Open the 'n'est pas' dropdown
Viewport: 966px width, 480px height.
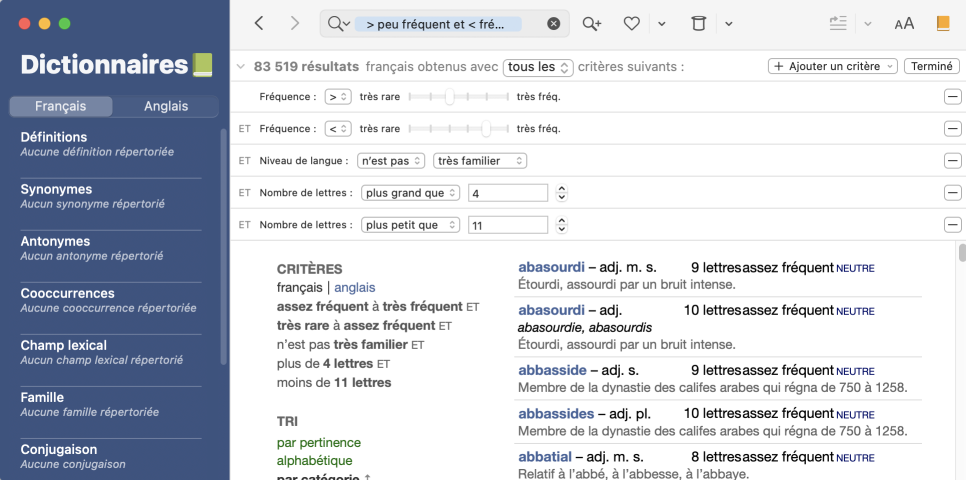(x=391, y=161)
